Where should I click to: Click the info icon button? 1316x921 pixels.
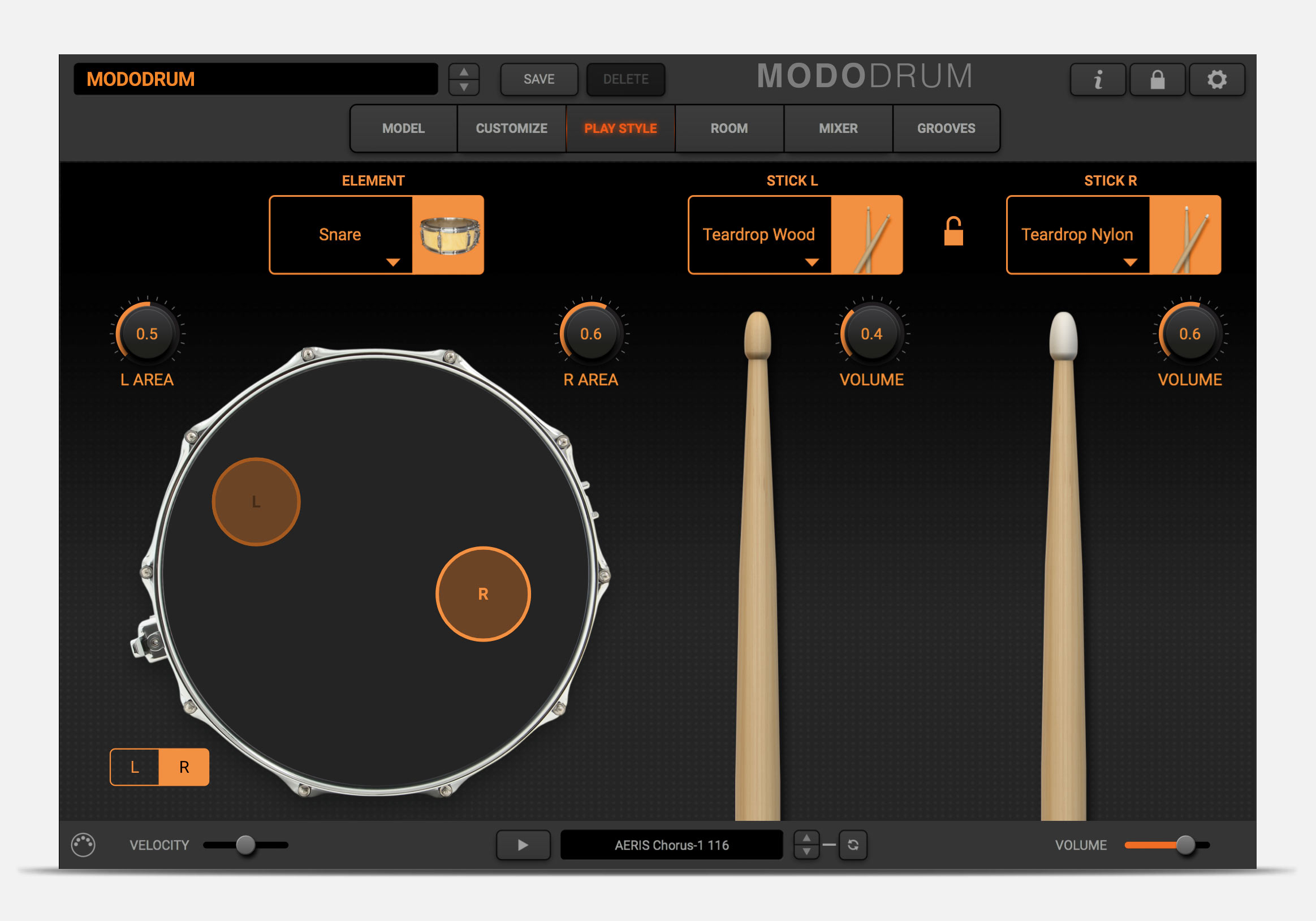[x=1098, y=79]
